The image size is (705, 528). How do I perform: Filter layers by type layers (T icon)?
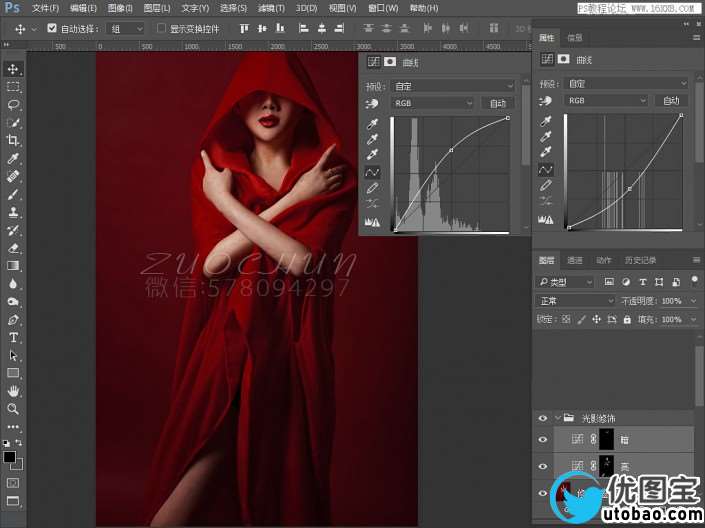click(x=643, y=282)
